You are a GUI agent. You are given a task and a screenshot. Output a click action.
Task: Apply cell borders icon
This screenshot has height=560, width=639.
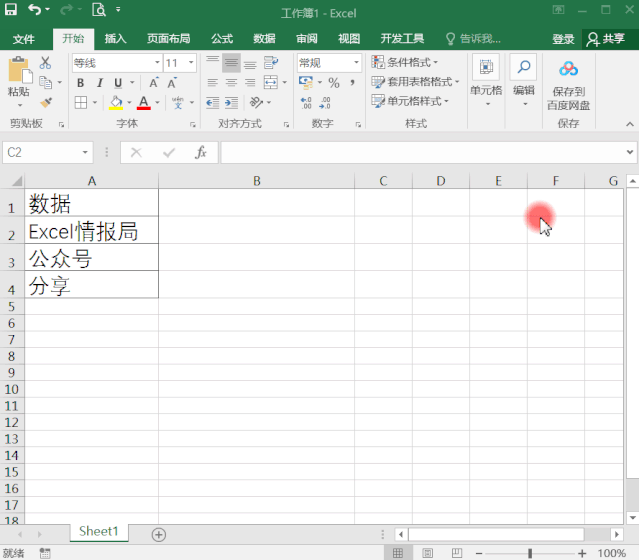(81, 102)
